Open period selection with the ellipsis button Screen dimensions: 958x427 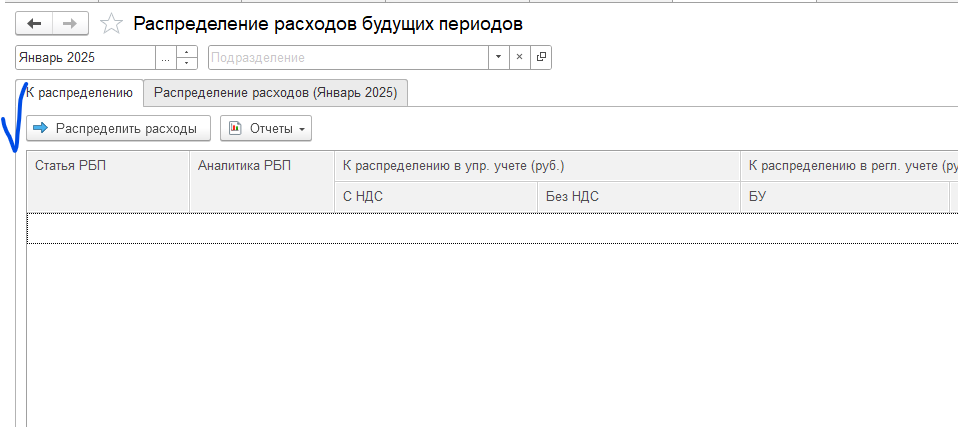point(165,58)
